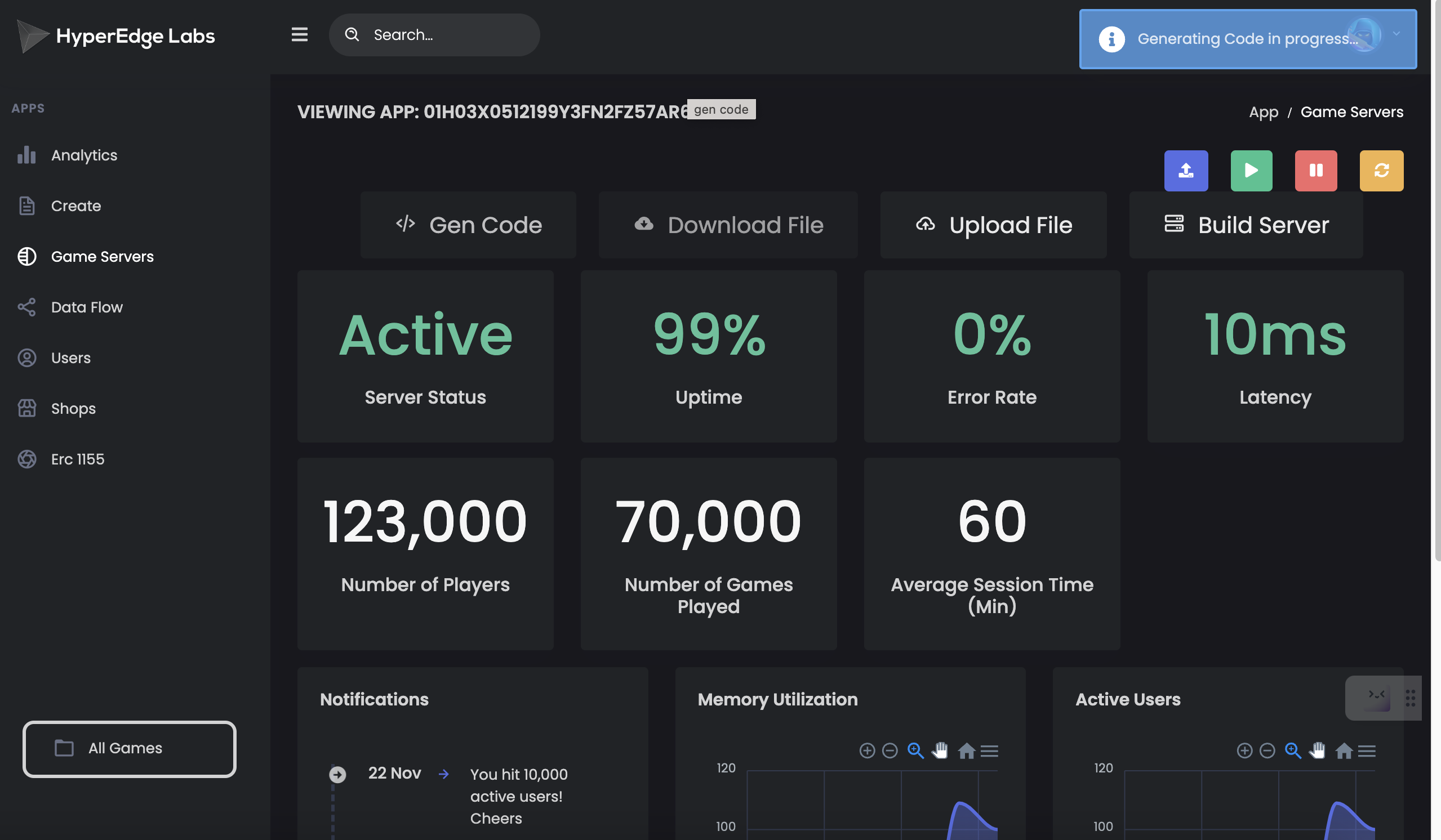Zoom in on Active Users chart
This screenshot has height=840, width=1441.
click(1244, 750)
